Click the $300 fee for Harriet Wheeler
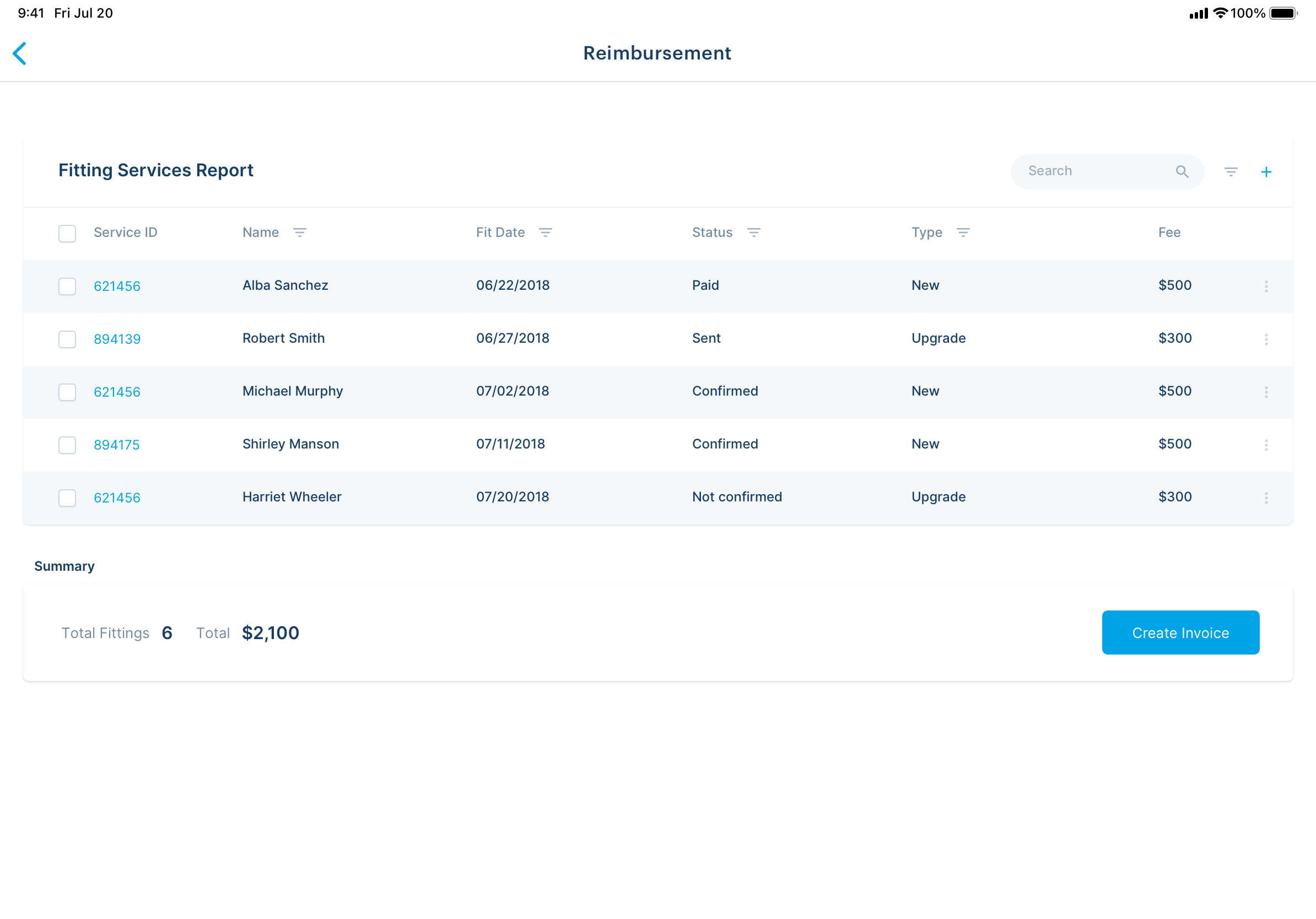This screenshot has height=919, width=1316. pyautogui.click(x=1174, y=497)
